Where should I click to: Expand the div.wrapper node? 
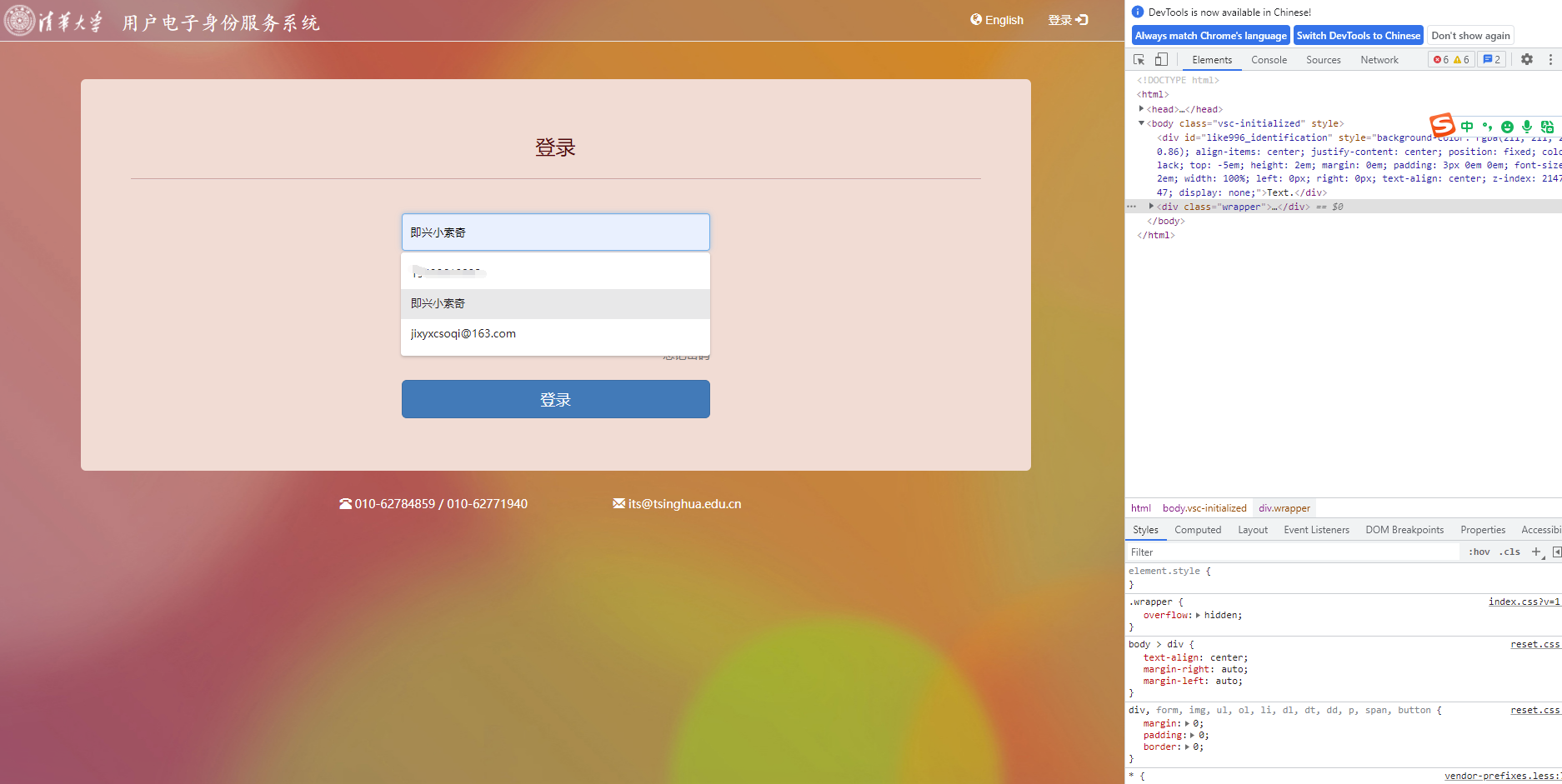click(1151, 206)
